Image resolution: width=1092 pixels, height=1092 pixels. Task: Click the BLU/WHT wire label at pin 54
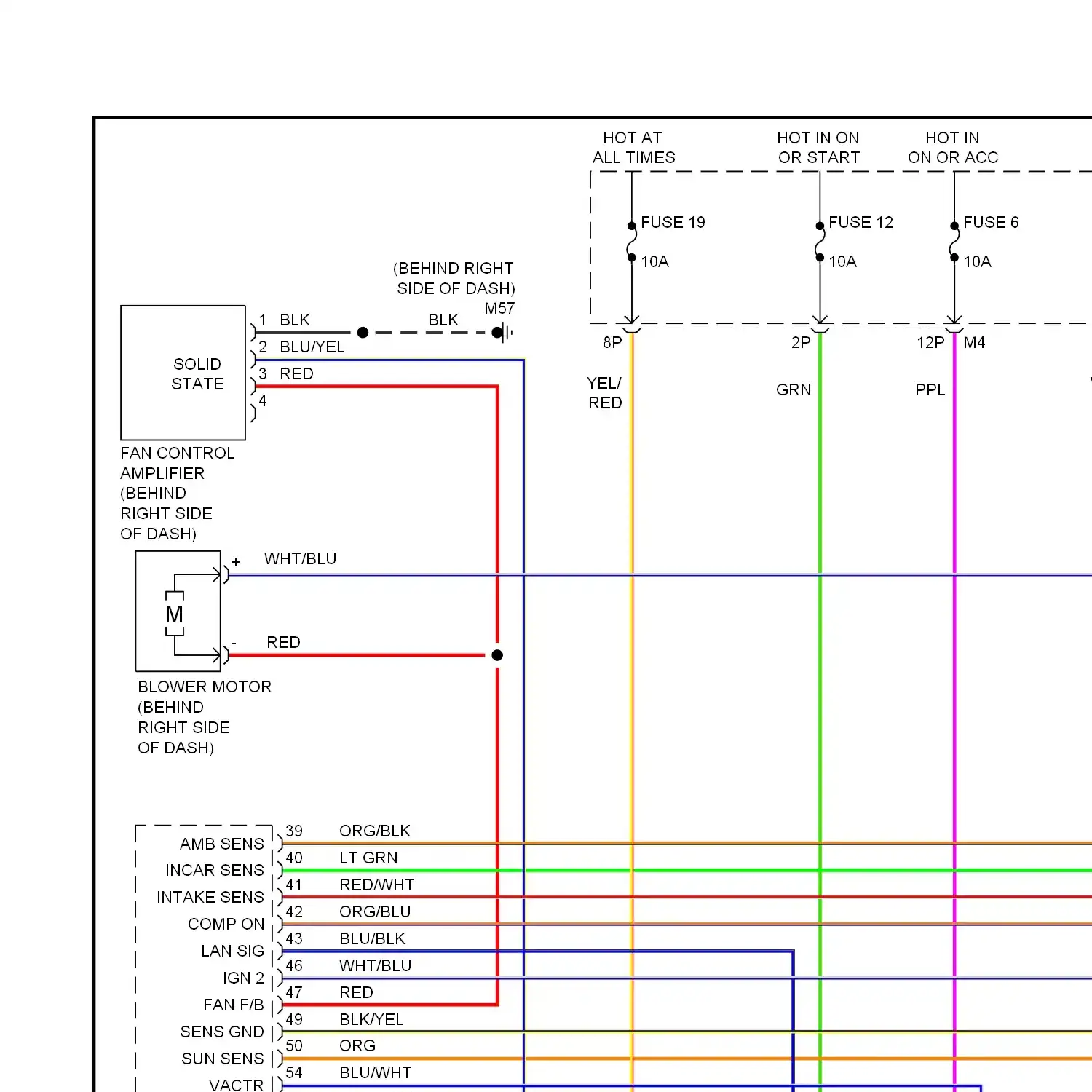click(376, 1073)
